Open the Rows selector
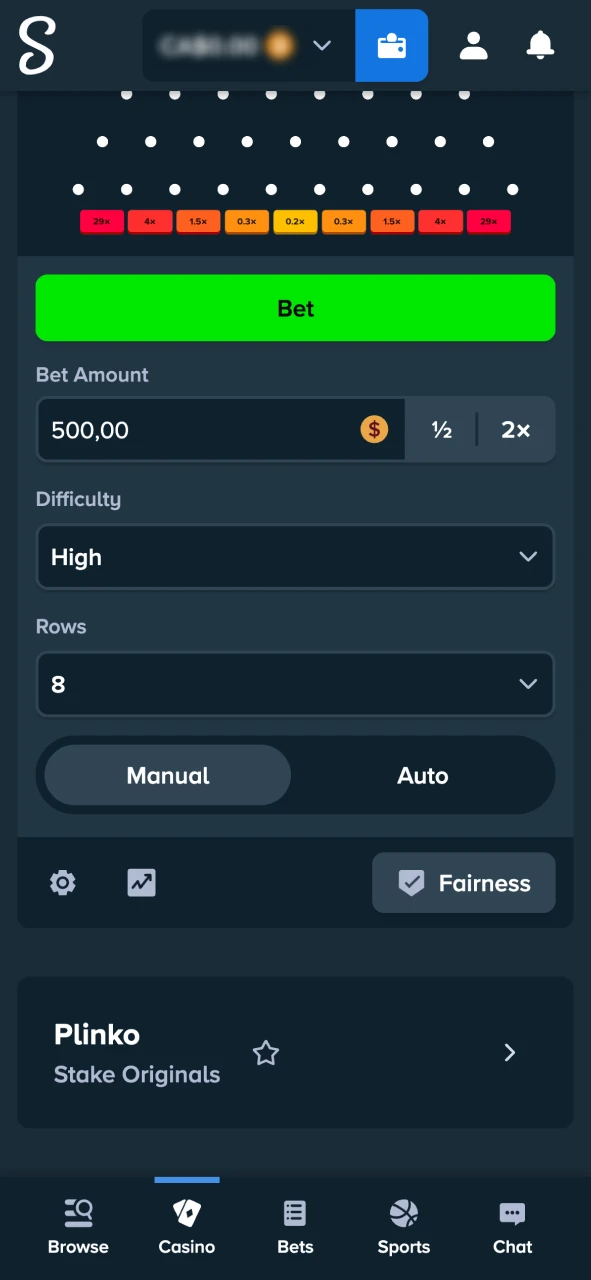 295,684
